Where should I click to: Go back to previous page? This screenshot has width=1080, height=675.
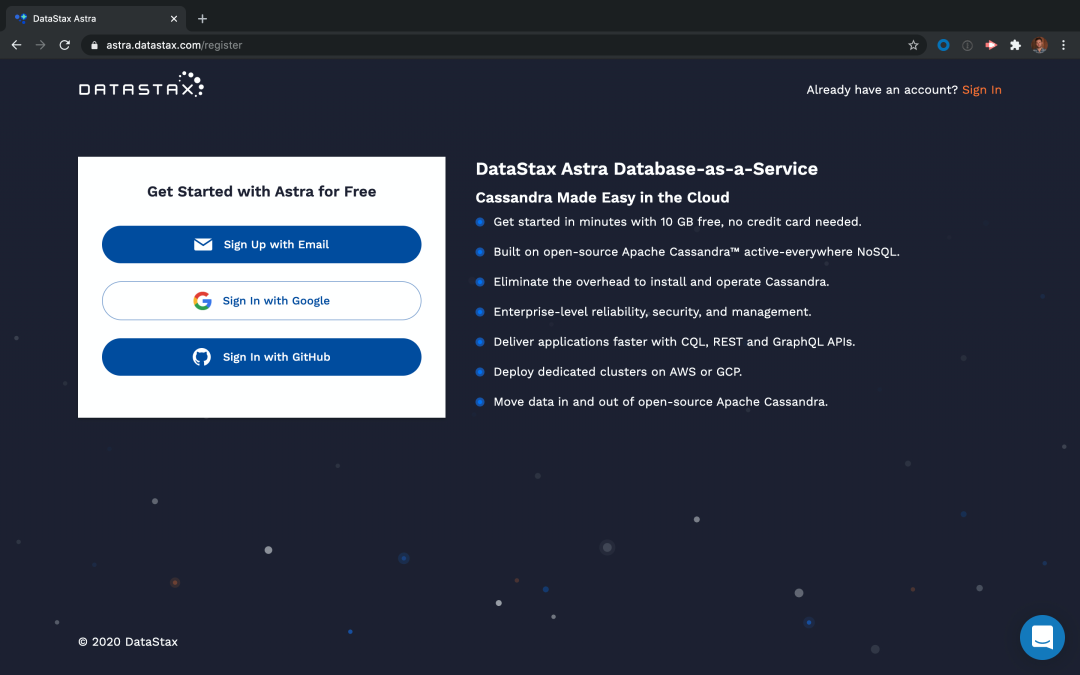click(x=17, y=45)
